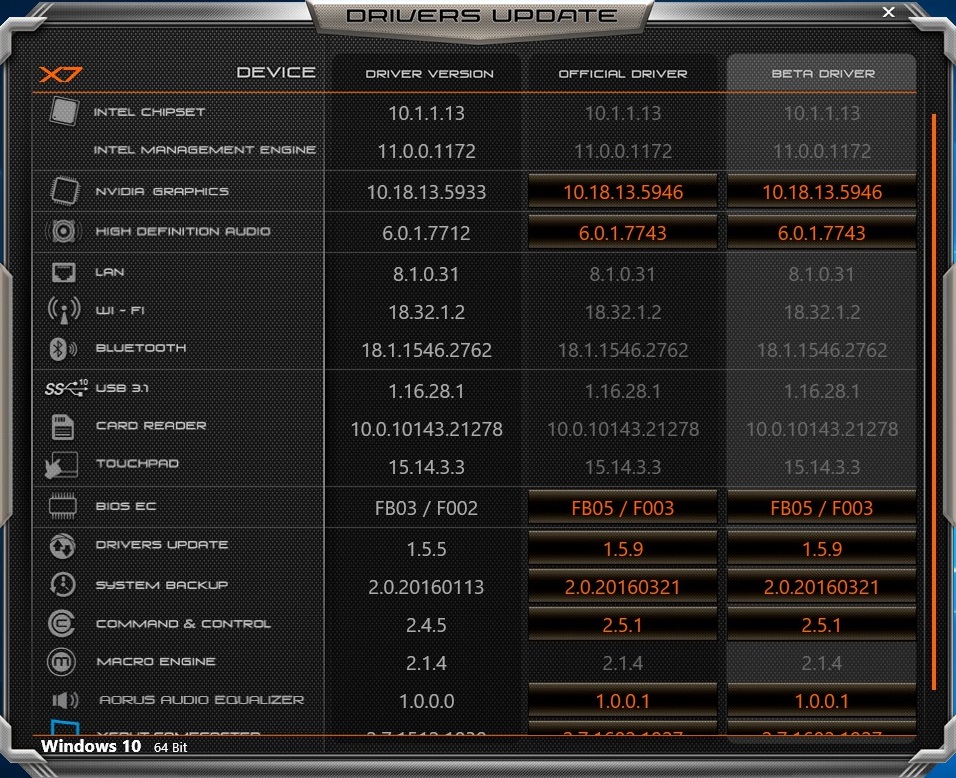Click the Official Driver column header

click(622, 74)
